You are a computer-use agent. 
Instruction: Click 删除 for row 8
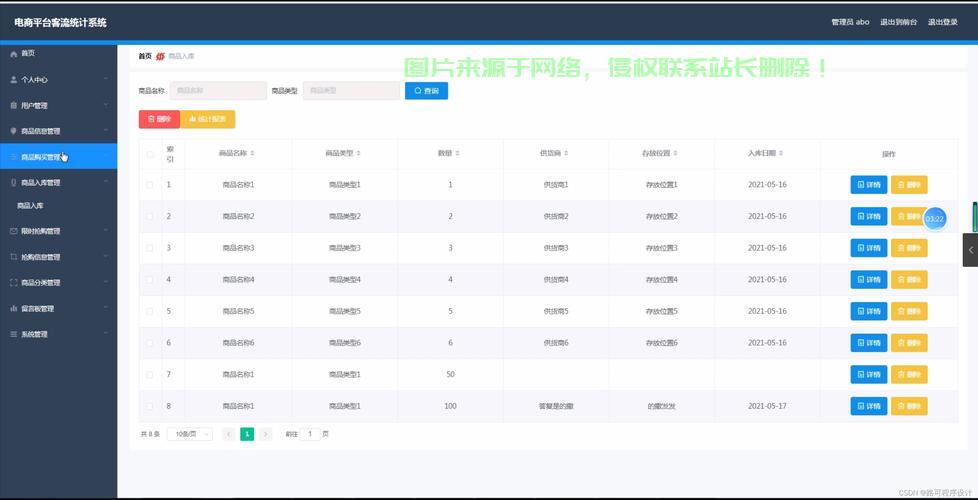[x=909, y=406]
